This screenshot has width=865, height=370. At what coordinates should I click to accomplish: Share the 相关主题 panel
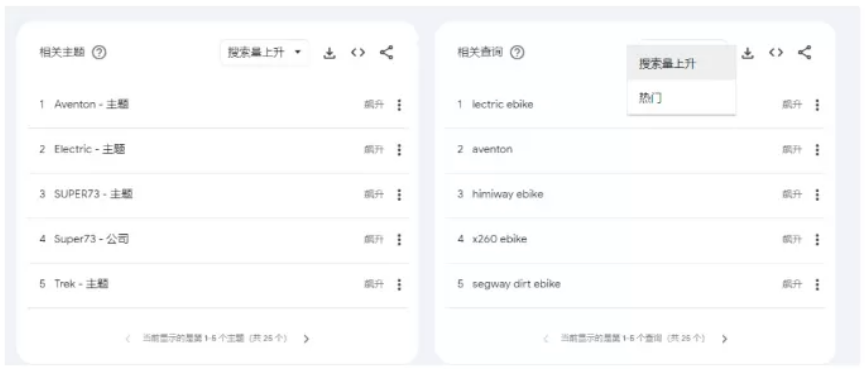click(387, 53)
